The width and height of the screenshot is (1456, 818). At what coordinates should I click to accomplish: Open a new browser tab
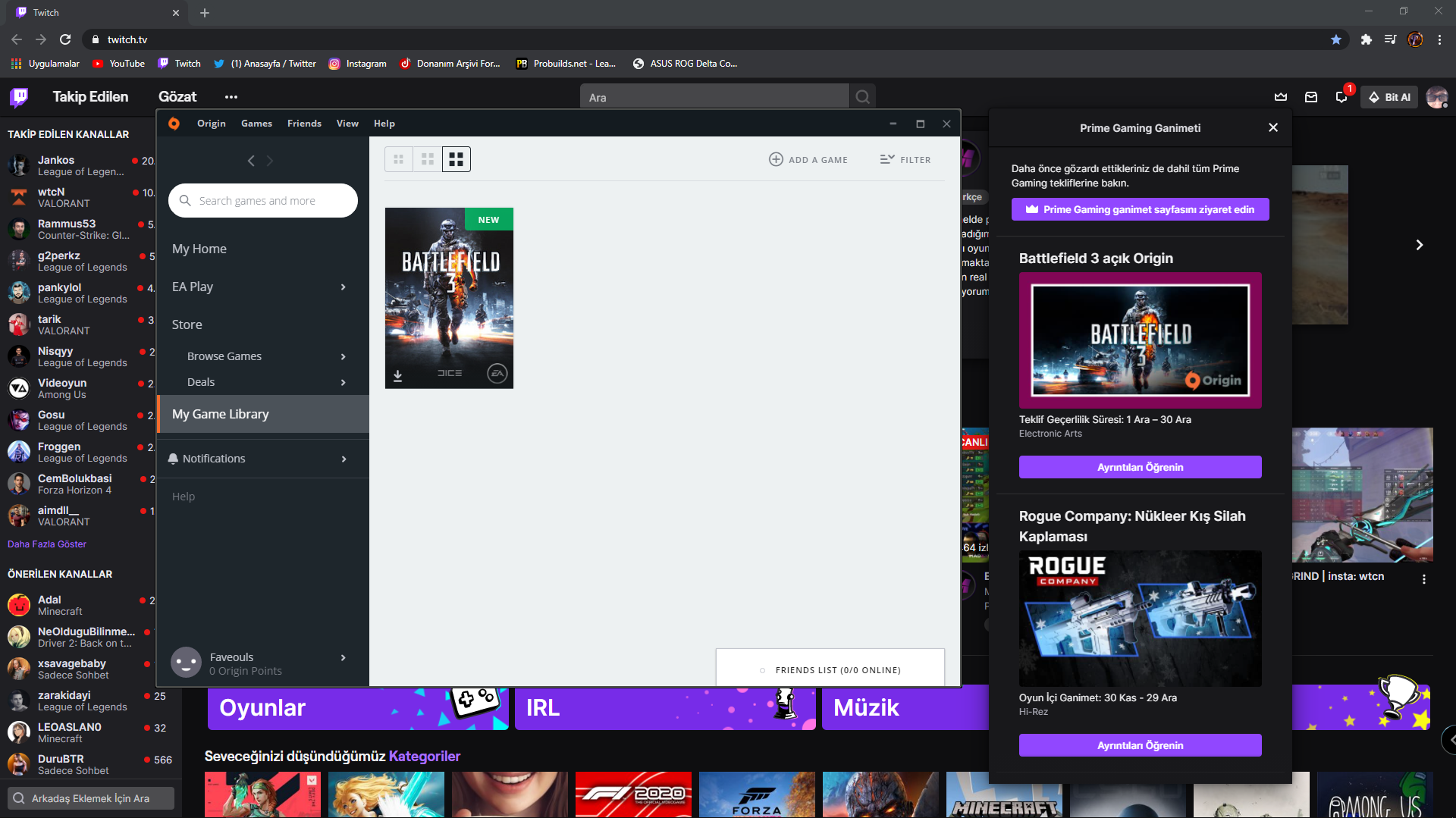tap(205, 13)
